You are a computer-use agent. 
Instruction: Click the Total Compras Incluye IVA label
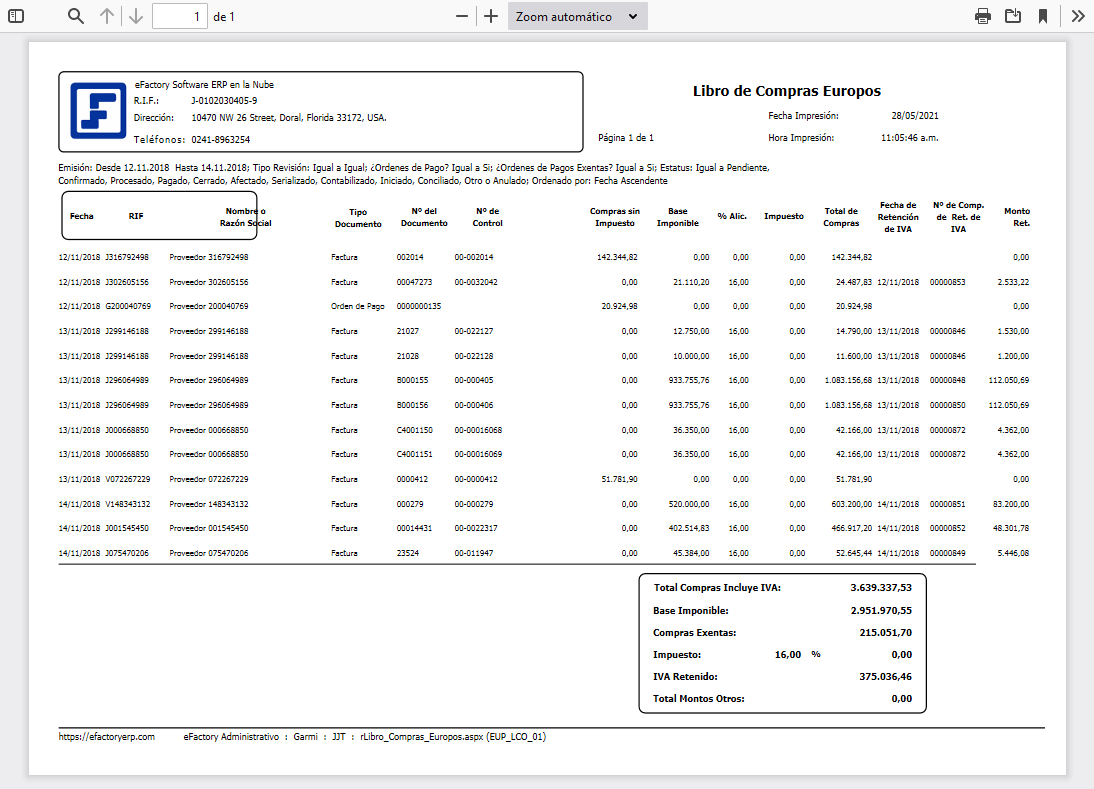coord(717,588)
